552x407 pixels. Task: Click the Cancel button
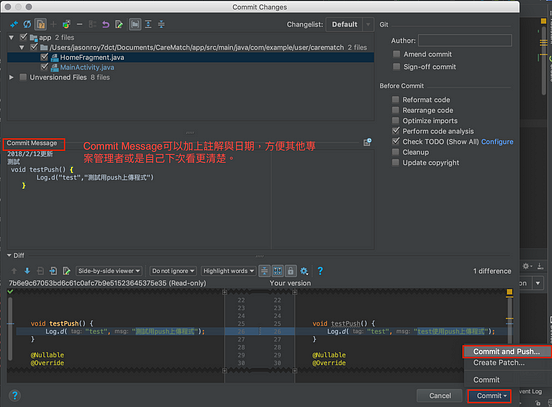tap(440, 396)
